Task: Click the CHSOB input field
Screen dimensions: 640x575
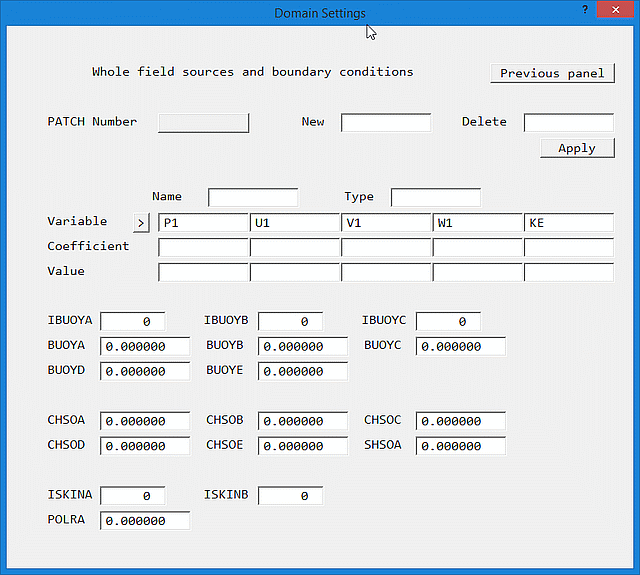Action: click(303, 421)
